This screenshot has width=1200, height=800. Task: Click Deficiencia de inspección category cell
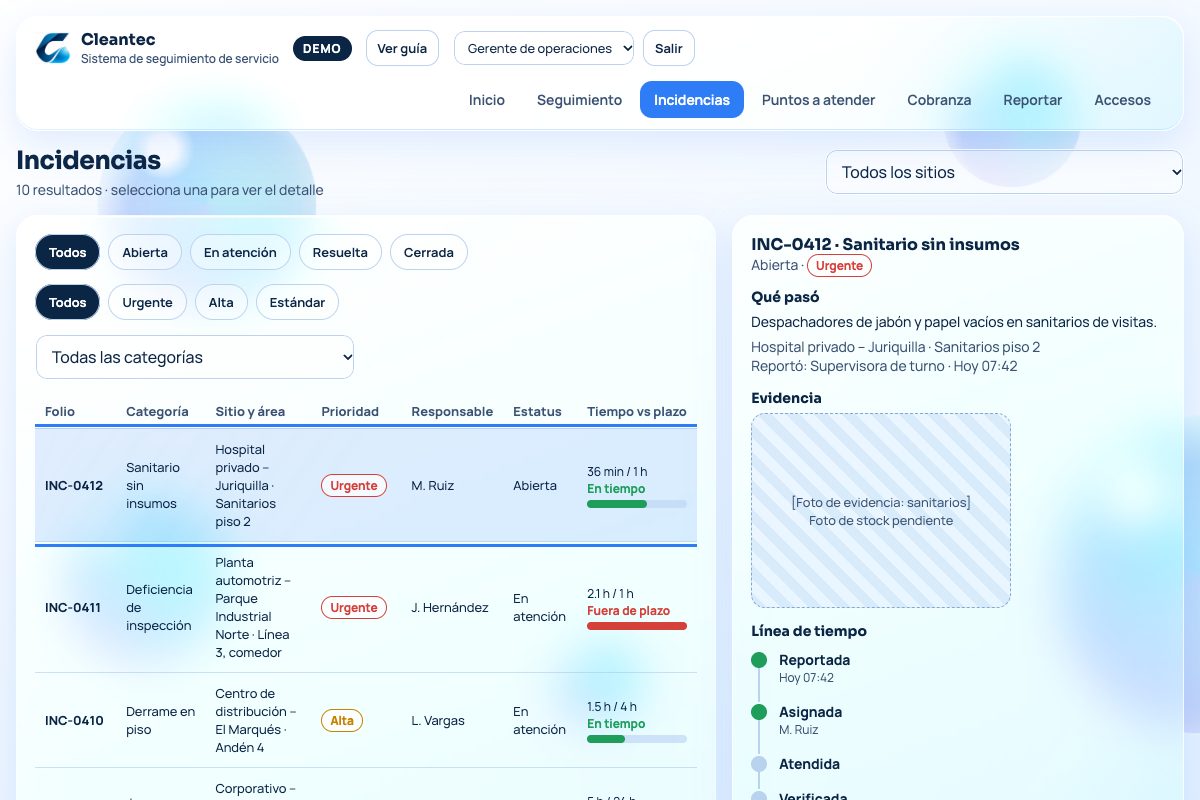tap(159, 607)
